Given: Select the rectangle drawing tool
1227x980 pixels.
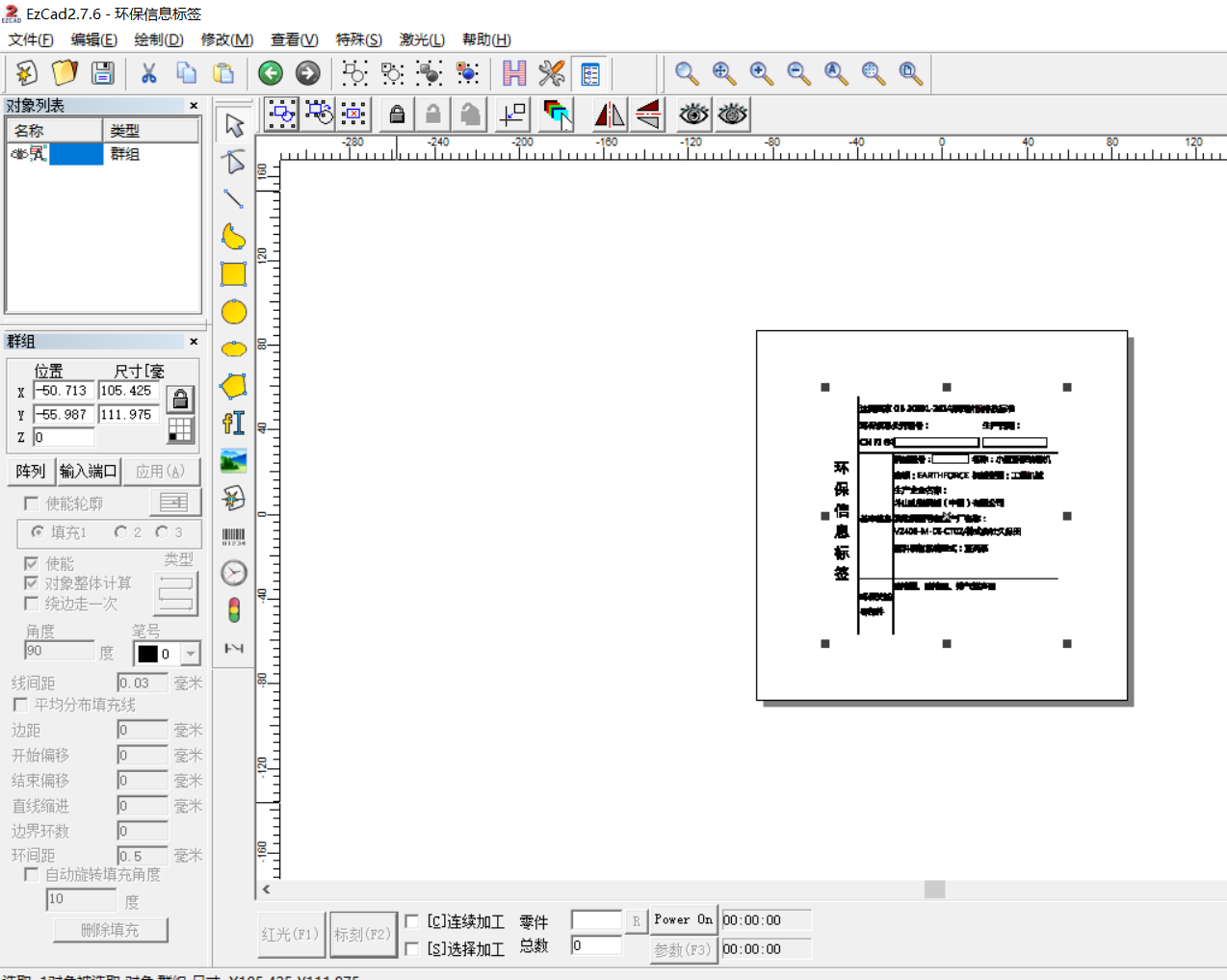Looking at the screenshot, I should tap(234, 274).
